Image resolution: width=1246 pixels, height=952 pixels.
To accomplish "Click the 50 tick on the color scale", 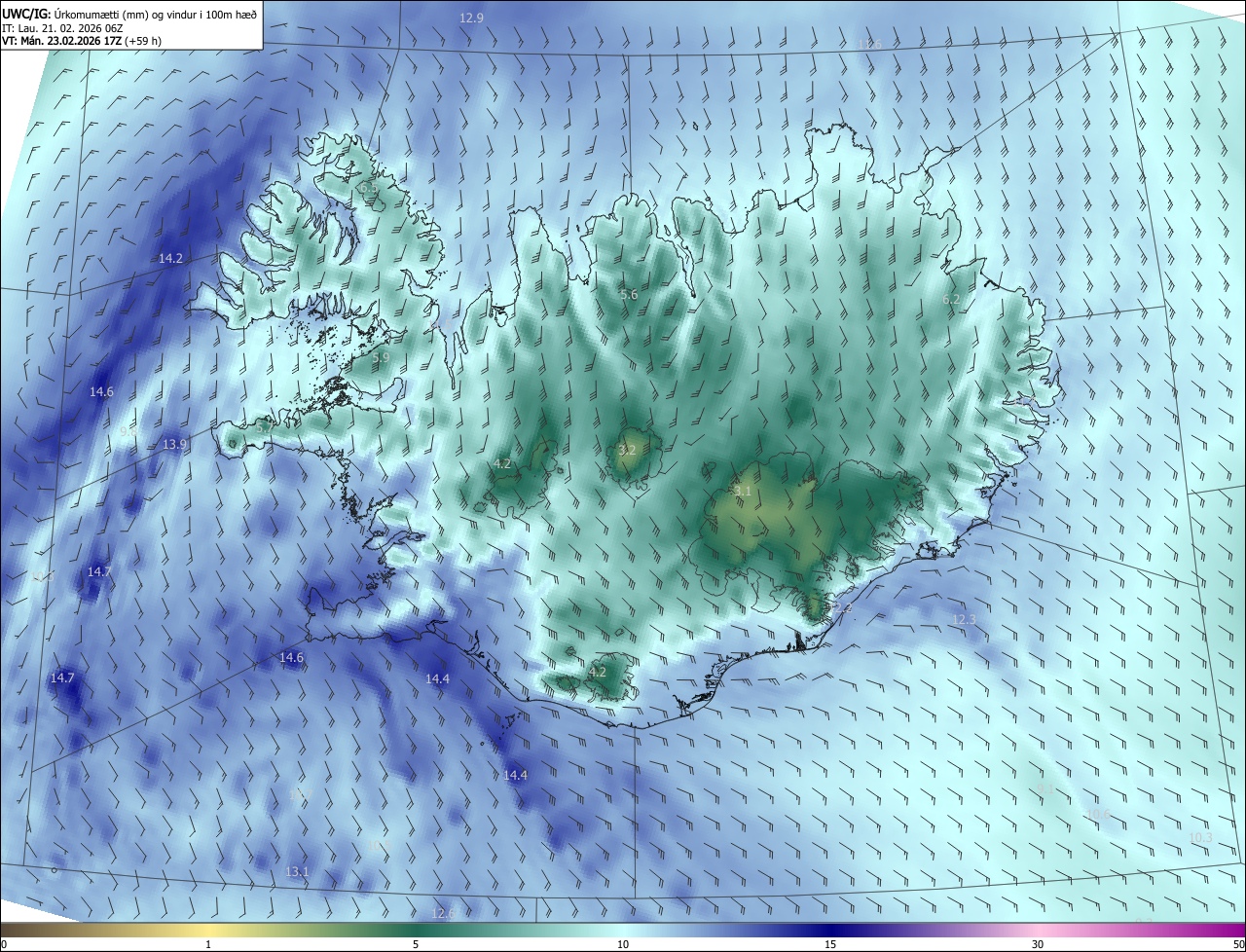I will coord(1238,944).
